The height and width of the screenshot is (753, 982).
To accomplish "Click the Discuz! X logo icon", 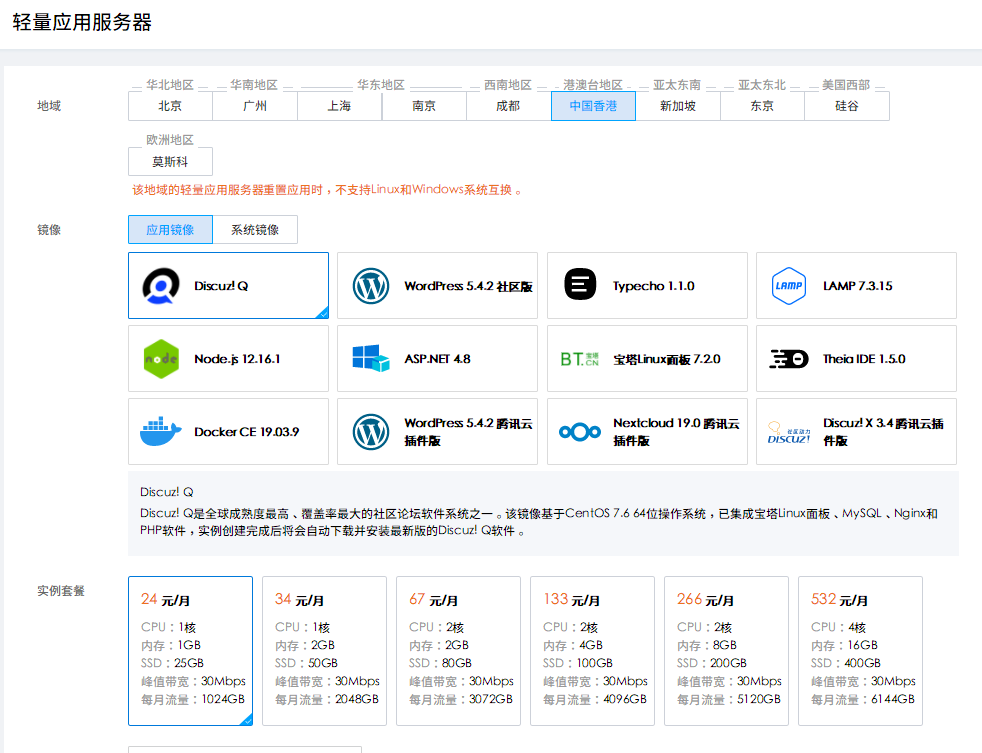I will coord(789,432).
